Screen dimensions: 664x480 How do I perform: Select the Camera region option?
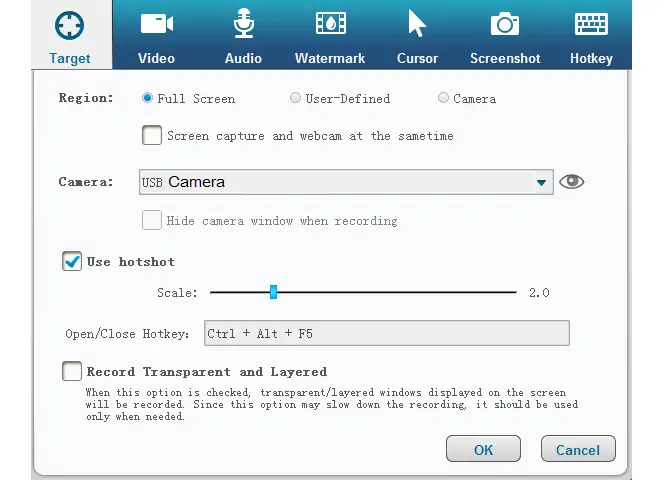click(x=443, y=98)
